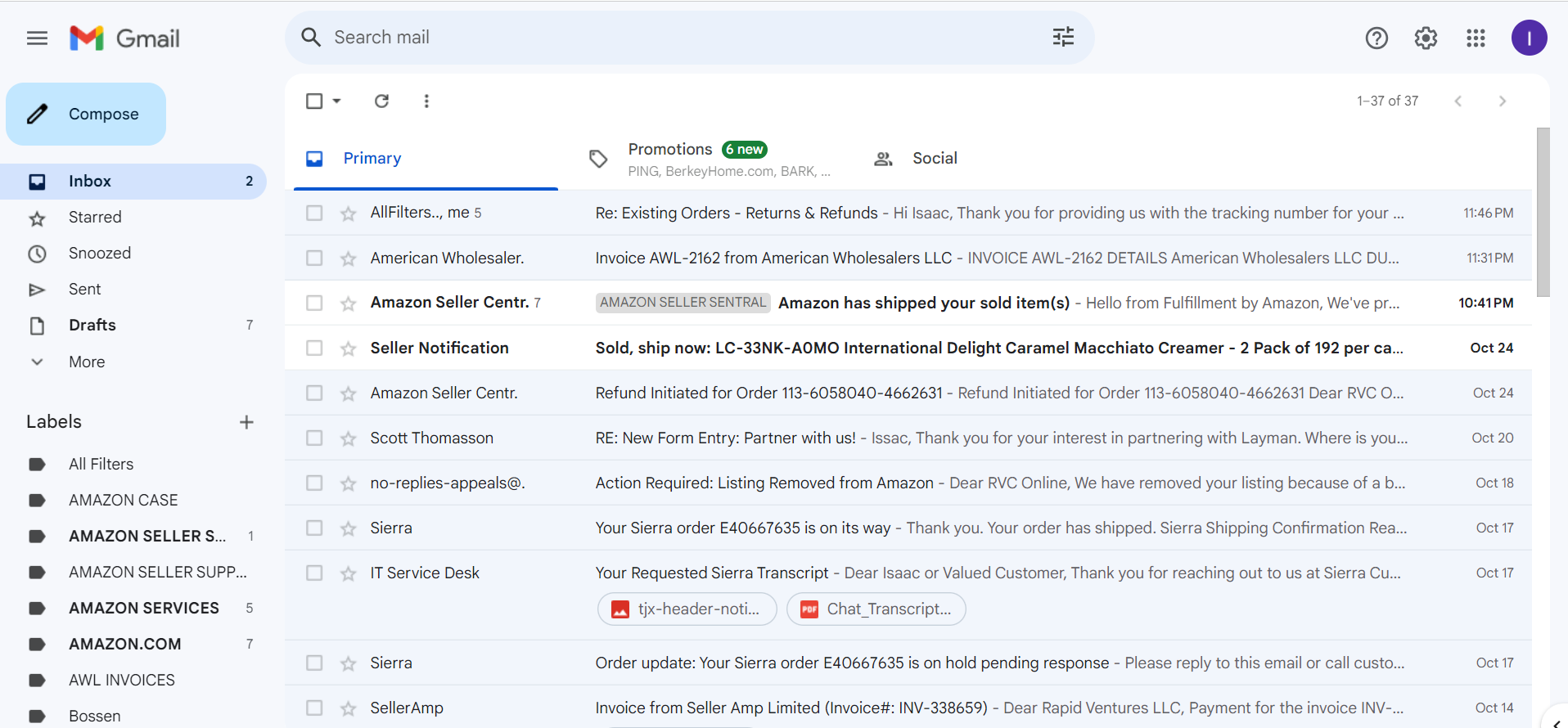Screen dimensions: 1568x728
Task: Open tjx-header-noti attachment chip
Action: click(687, 609)
